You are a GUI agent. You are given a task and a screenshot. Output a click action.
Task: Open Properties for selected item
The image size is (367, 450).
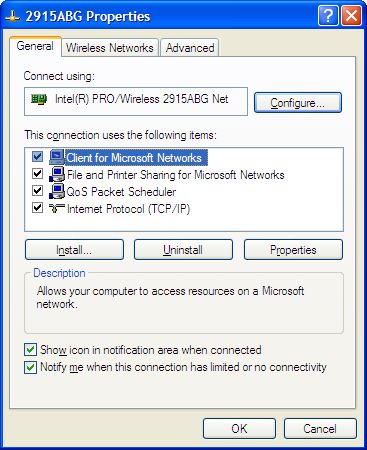click(293, 250)
